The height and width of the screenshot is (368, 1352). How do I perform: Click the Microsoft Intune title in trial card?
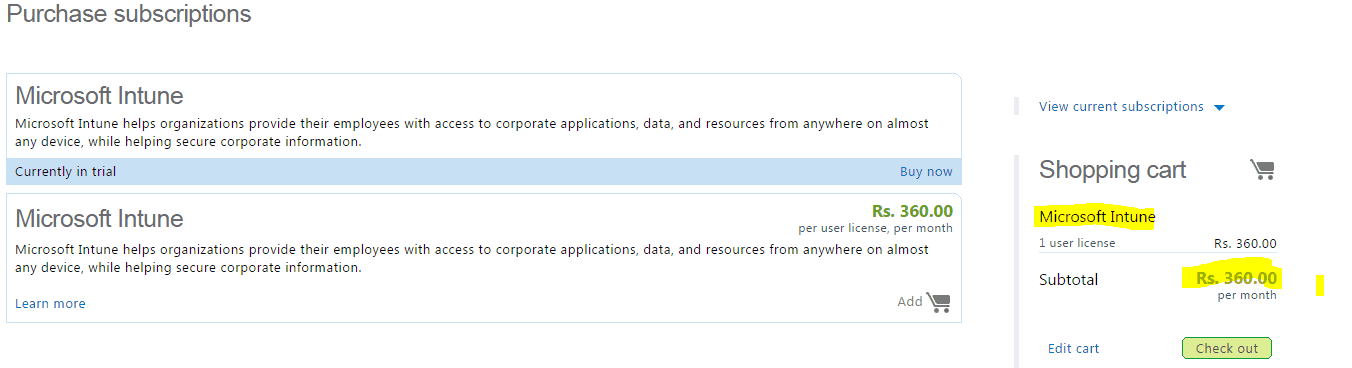(99, 96)
